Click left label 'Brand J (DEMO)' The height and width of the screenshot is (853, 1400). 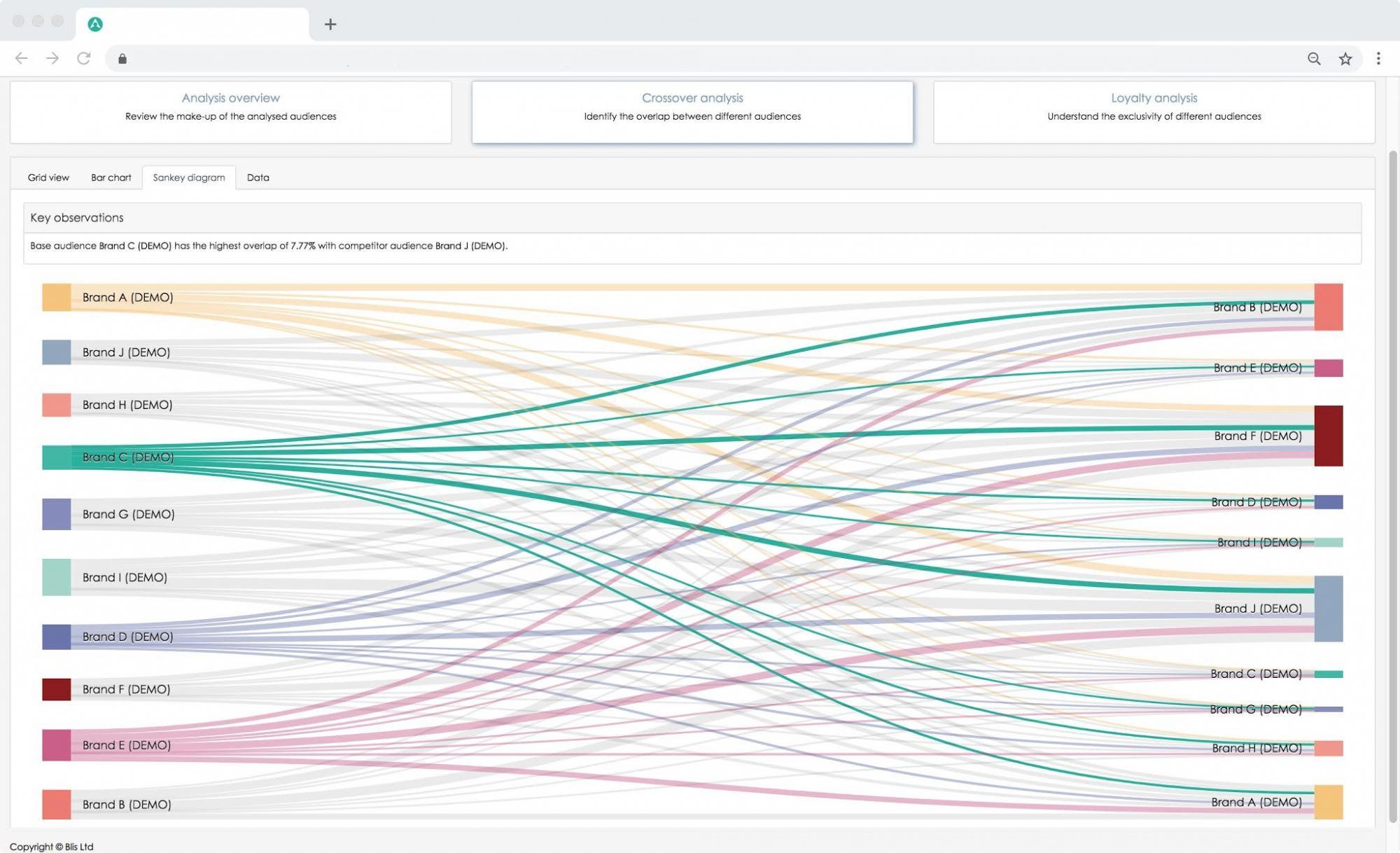(x=126, y=352)
